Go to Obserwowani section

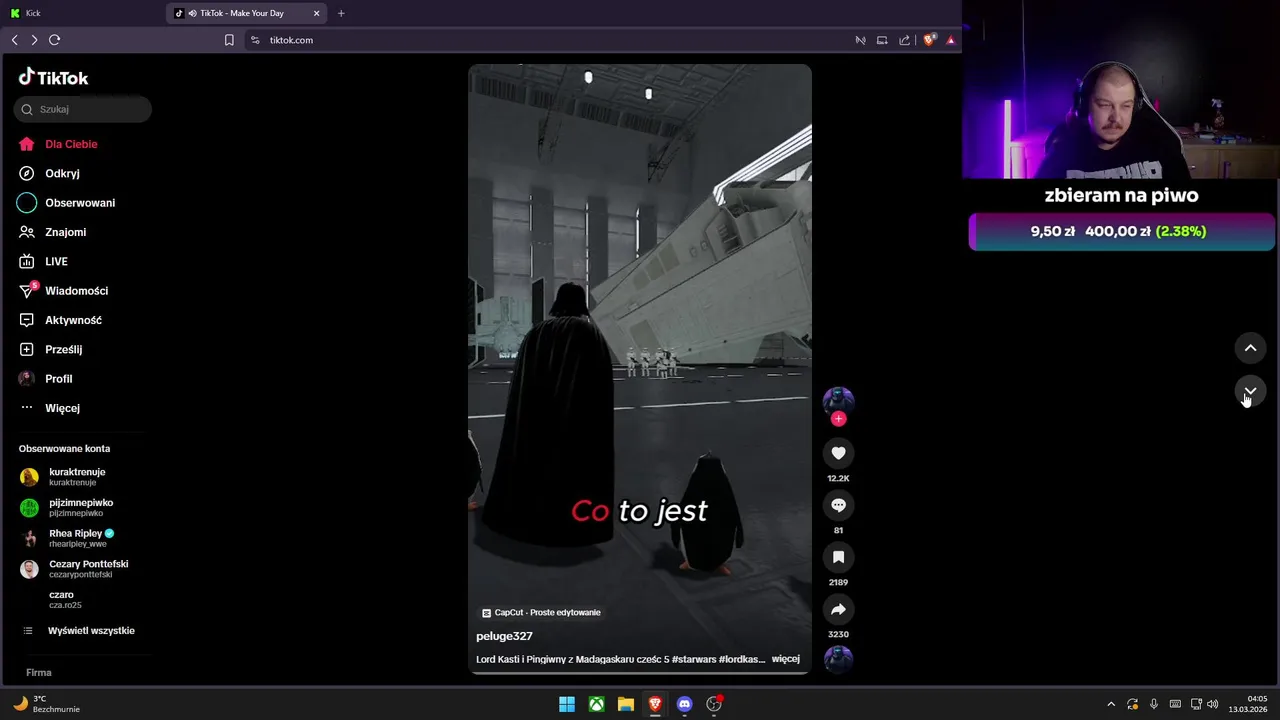[x=66, y=203]
